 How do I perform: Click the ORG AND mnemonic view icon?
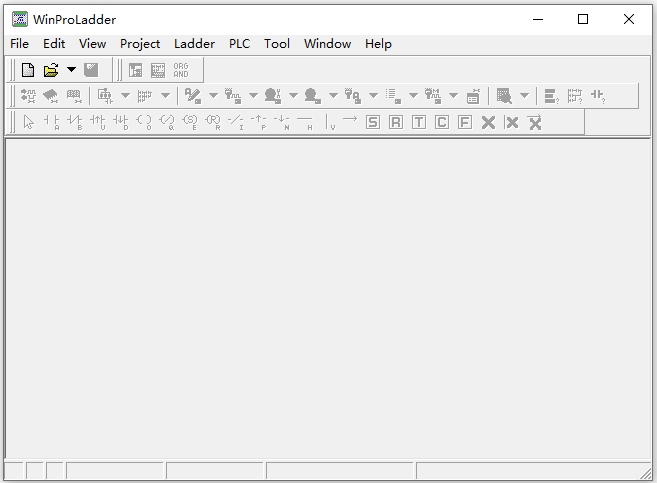click(x=181, y=70)
